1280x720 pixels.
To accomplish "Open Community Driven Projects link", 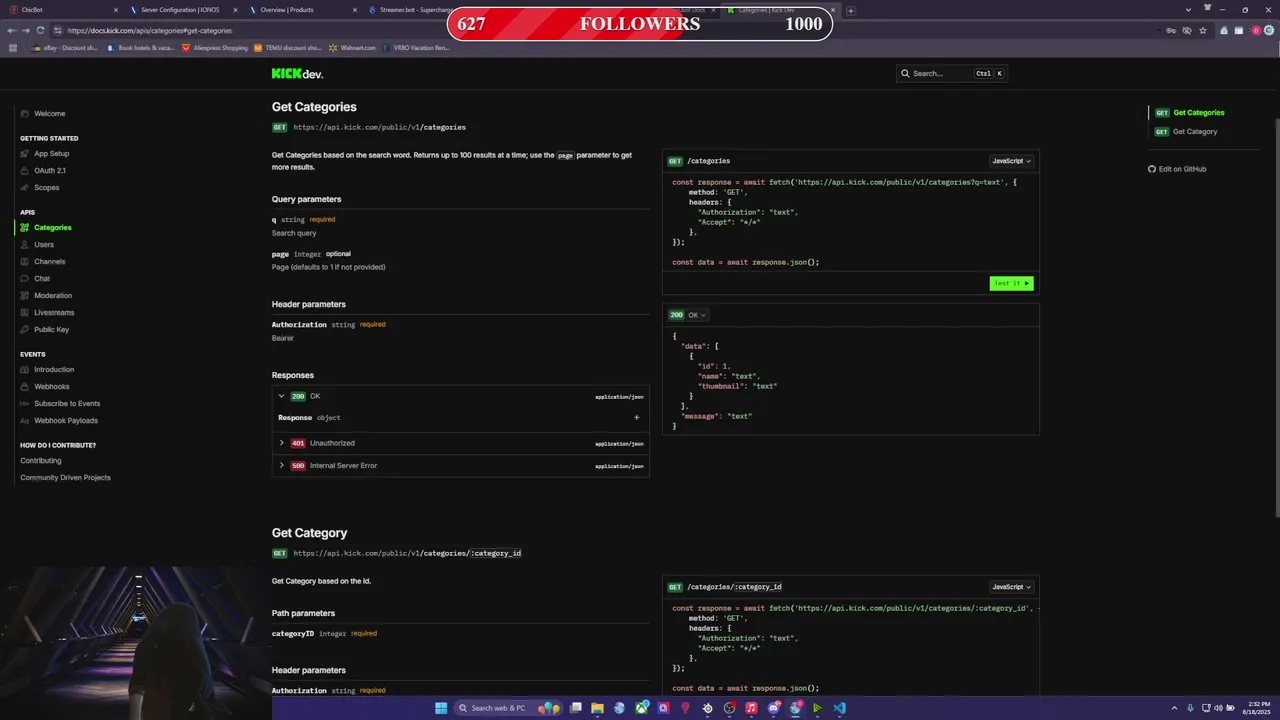I will pos(65,478).
